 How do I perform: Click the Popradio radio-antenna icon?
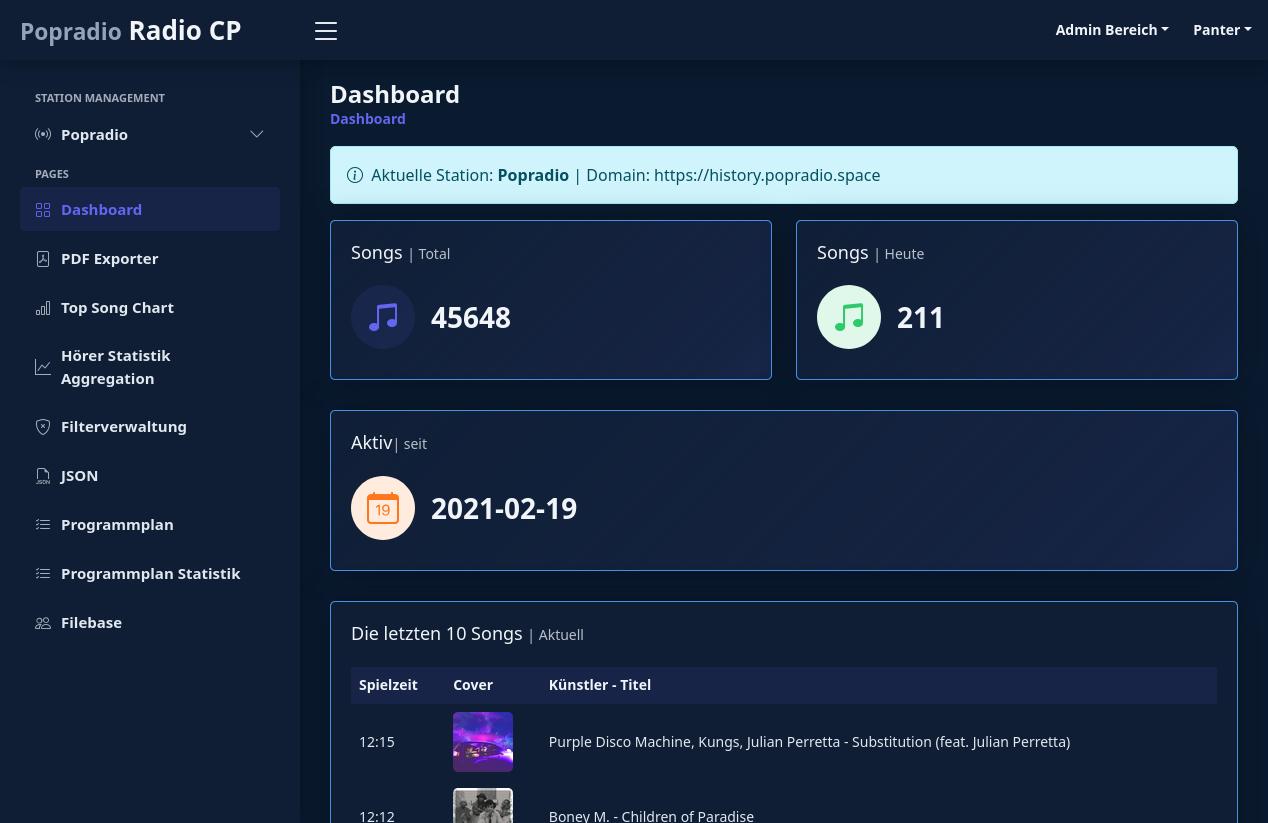(x=43, y=134)
